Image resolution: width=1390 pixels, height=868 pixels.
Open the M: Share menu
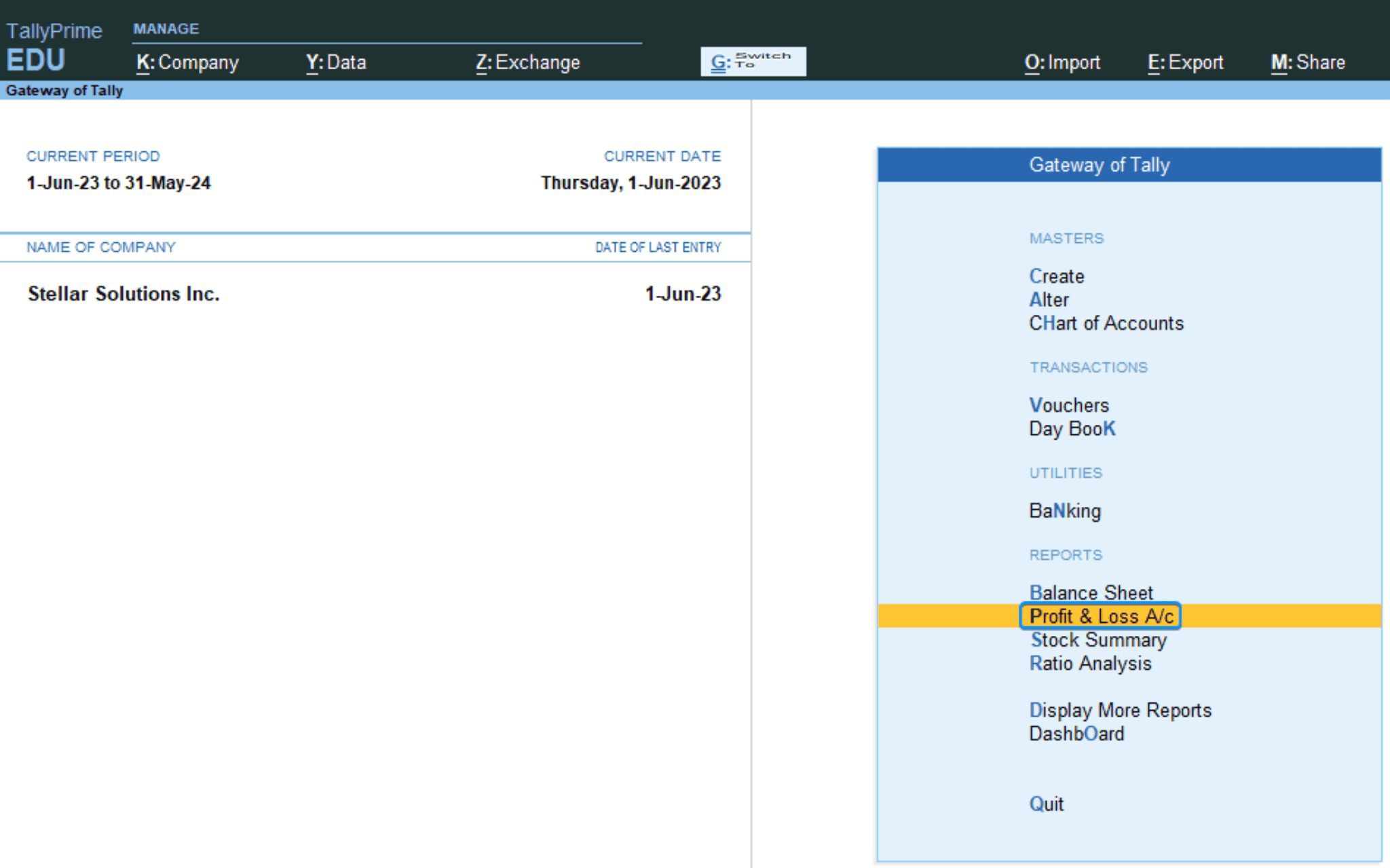[x=1307, y=62]
